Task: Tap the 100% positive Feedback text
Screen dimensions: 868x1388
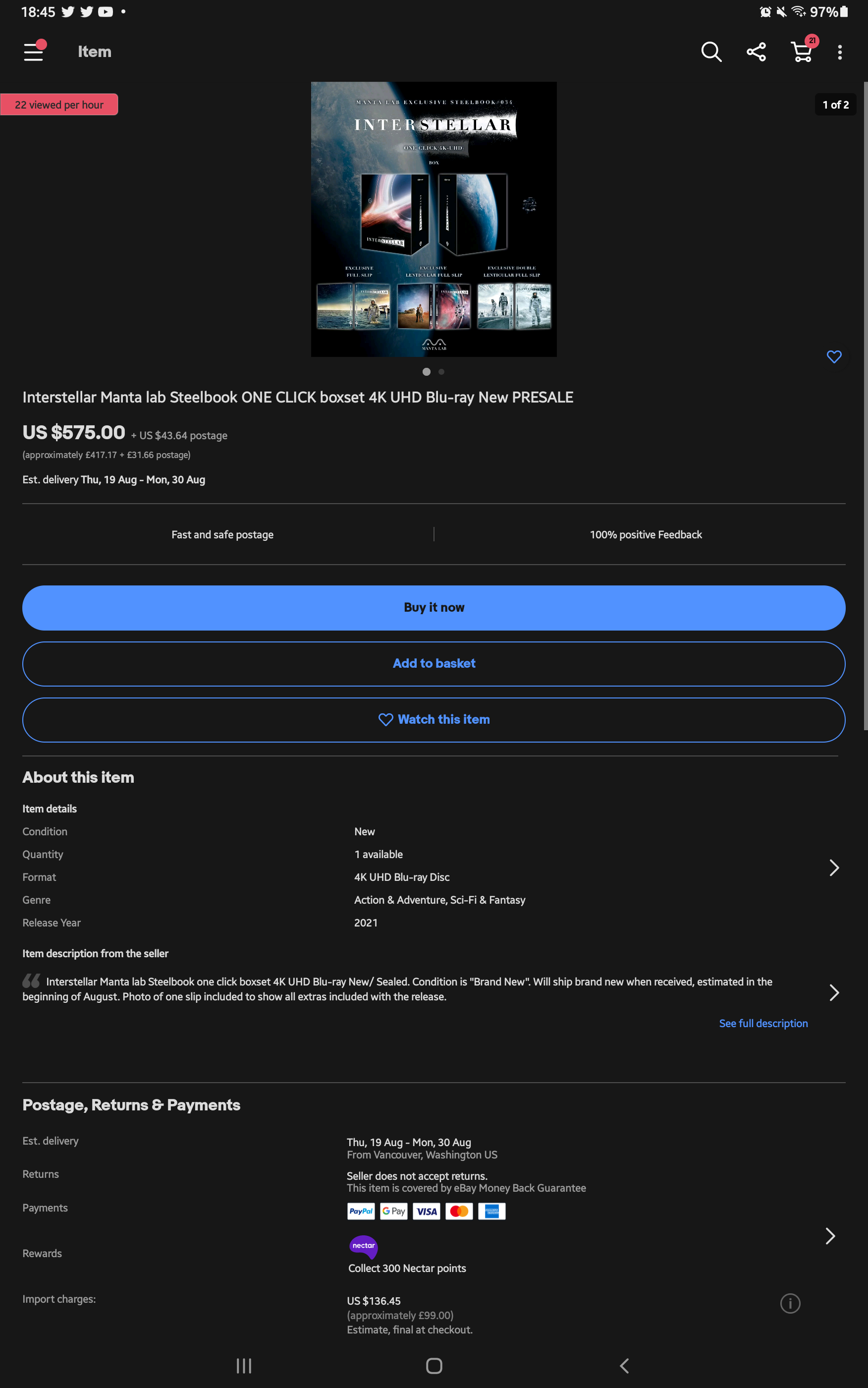Action: 646,535
